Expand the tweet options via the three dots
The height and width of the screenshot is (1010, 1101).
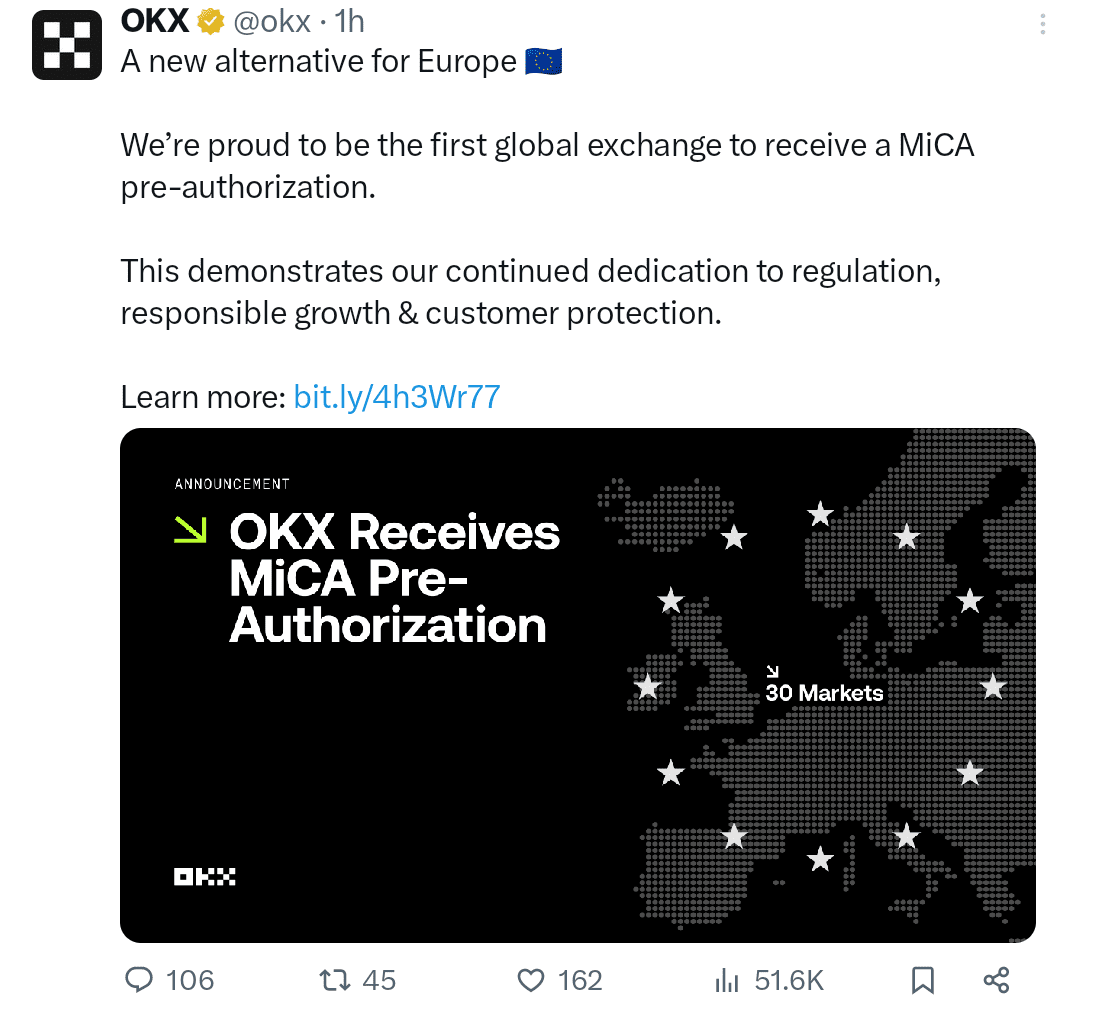click(1043, 23)
